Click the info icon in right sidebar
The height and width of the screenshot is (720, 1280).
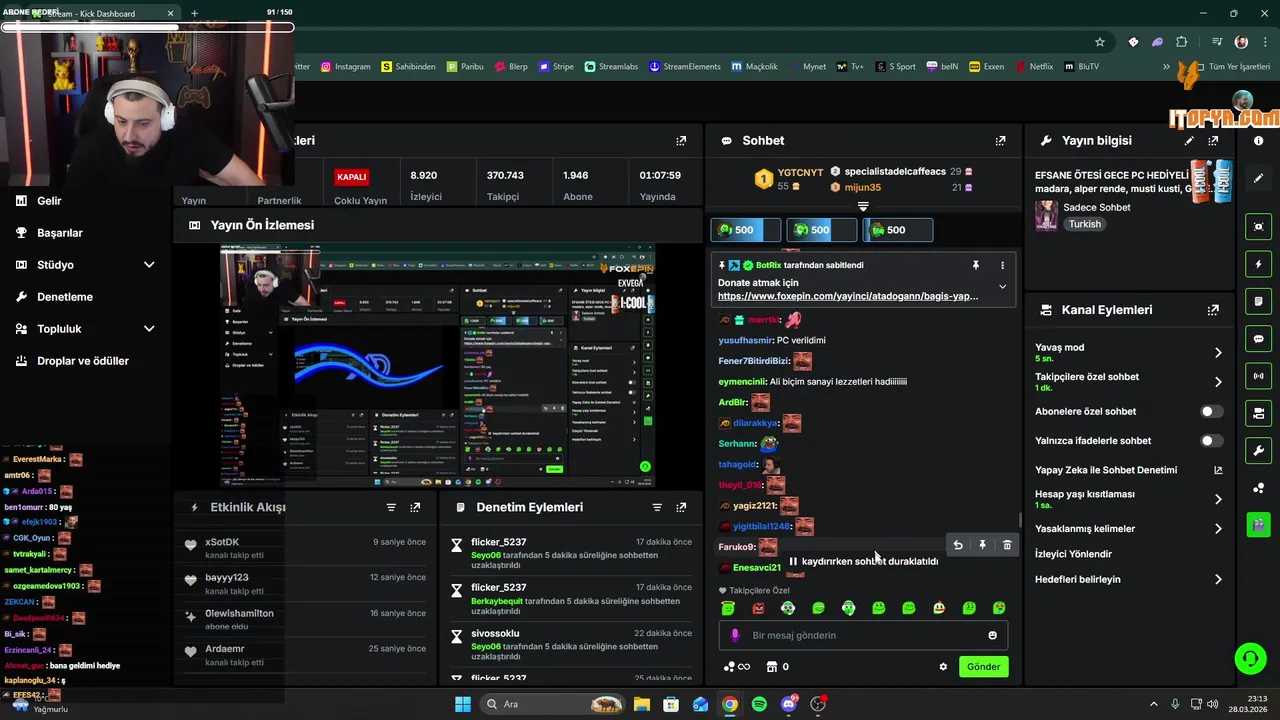[x=1259, y=141]
